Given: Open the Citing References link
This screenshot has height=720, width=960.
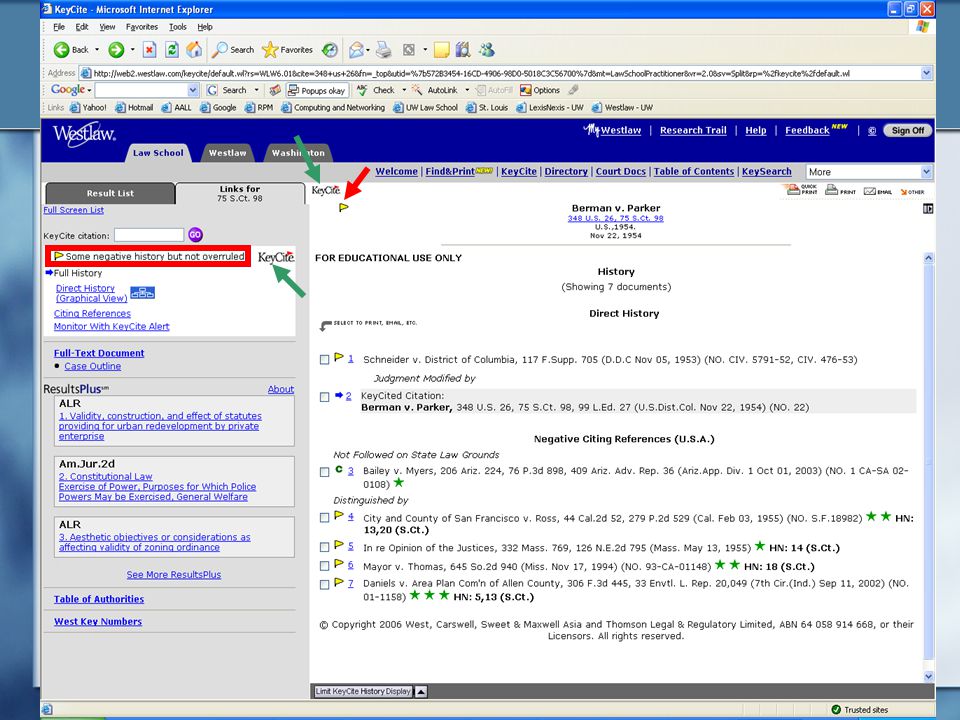Looking at the screenshot, I should point(92,313).
